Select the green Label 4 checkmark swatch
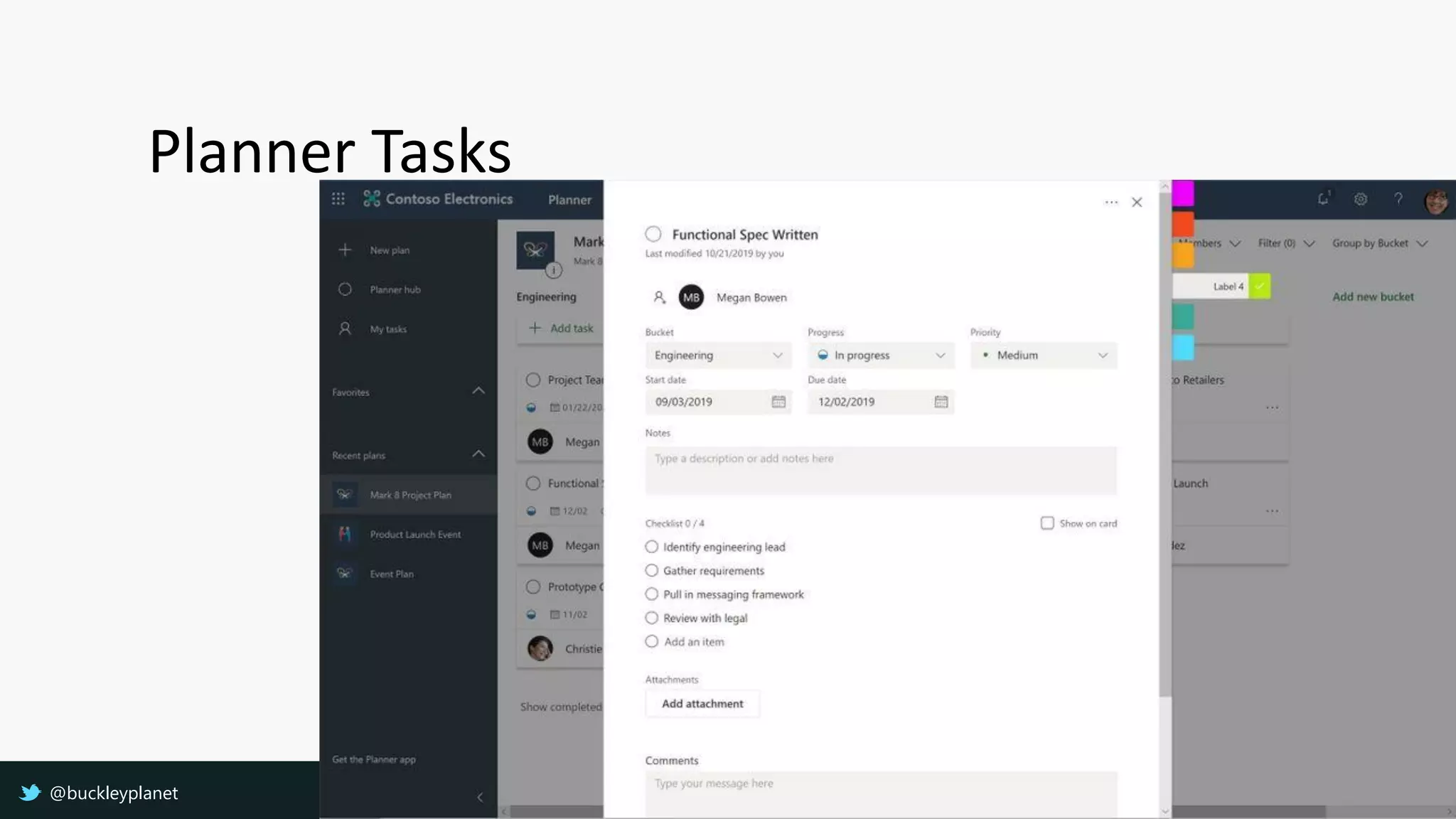 coord(1260,286)
